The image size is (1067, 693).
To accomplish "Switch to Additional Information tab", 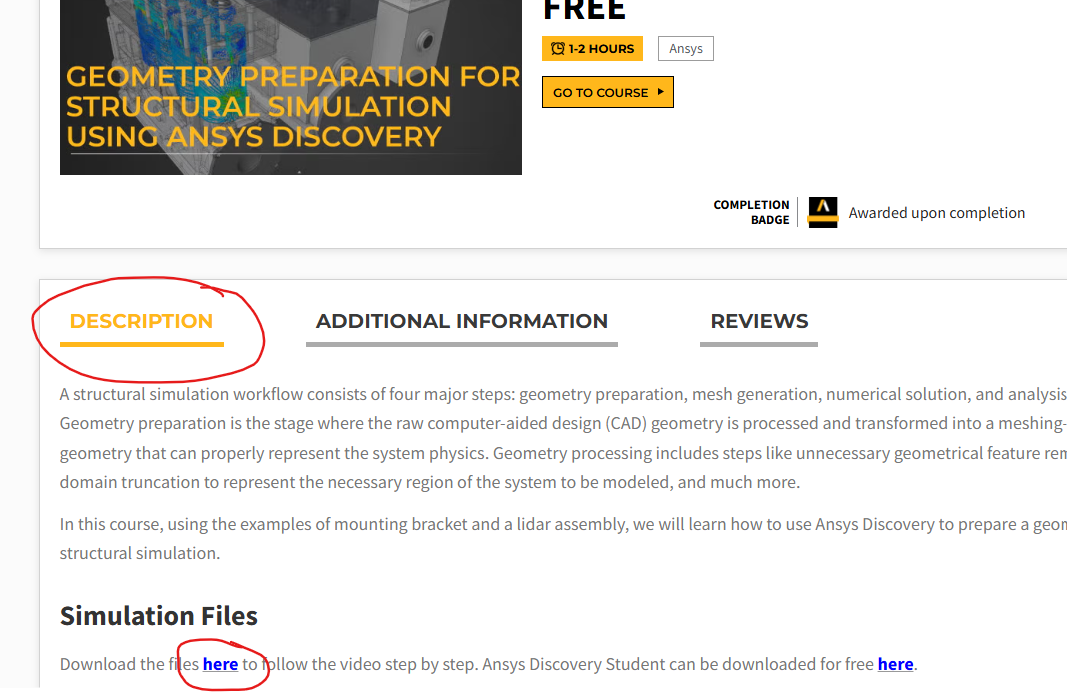I will tap(461, 321).
